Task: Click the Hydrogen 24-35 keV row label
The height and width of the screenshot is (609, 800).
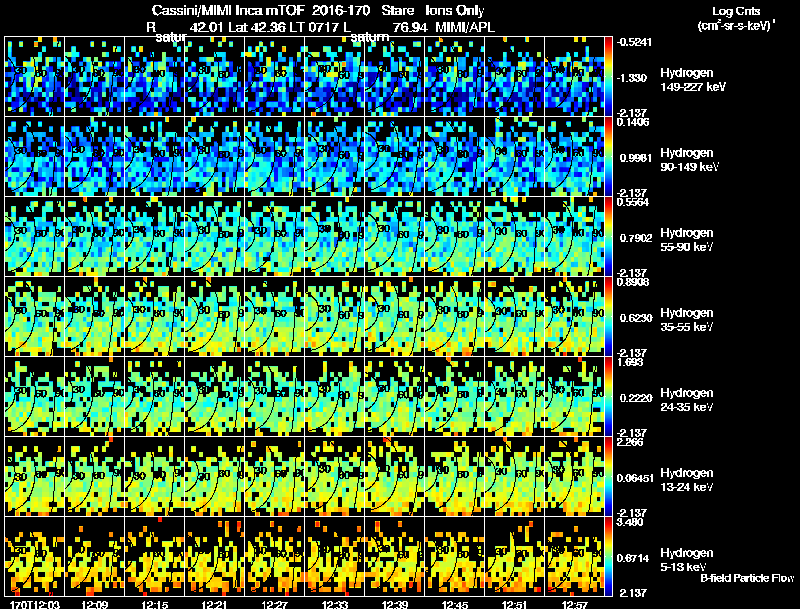Action: point(687,400)
